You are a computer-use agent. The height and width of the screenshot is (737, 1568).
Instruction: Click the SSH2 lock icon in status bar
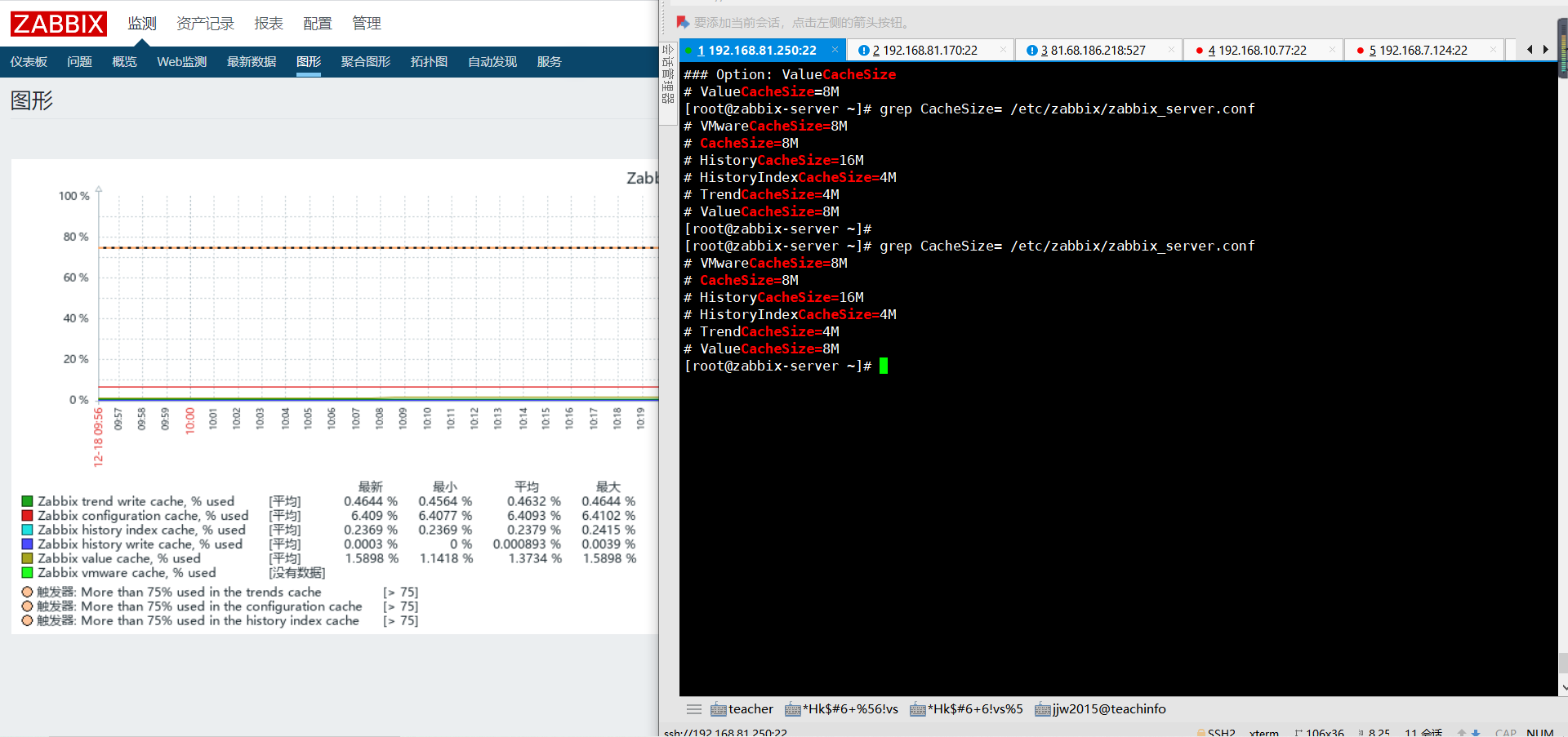coord(1200,733)
